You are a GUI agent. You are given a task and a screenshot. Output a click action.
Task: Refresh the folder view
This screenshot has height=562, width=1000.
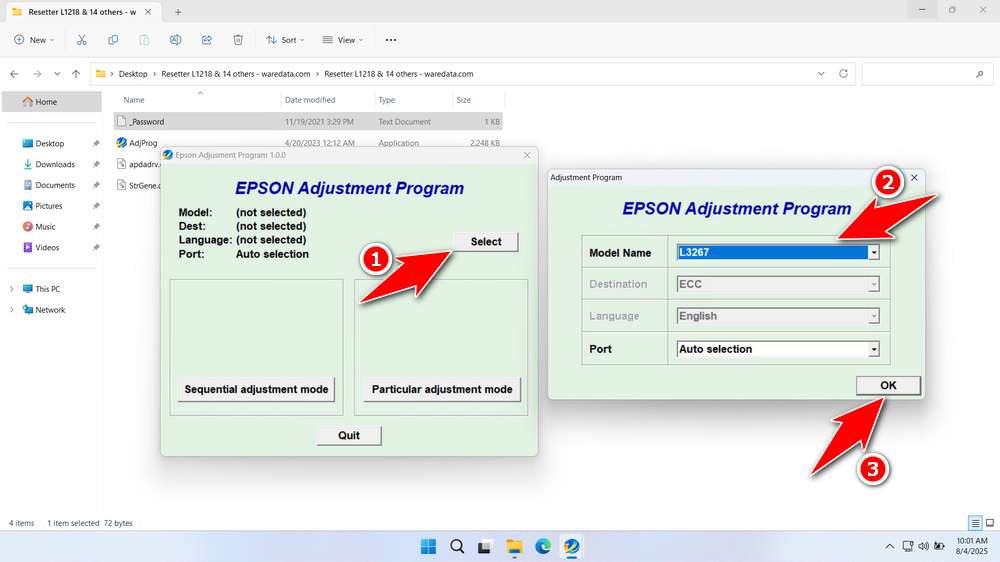(x=843, y=74)
